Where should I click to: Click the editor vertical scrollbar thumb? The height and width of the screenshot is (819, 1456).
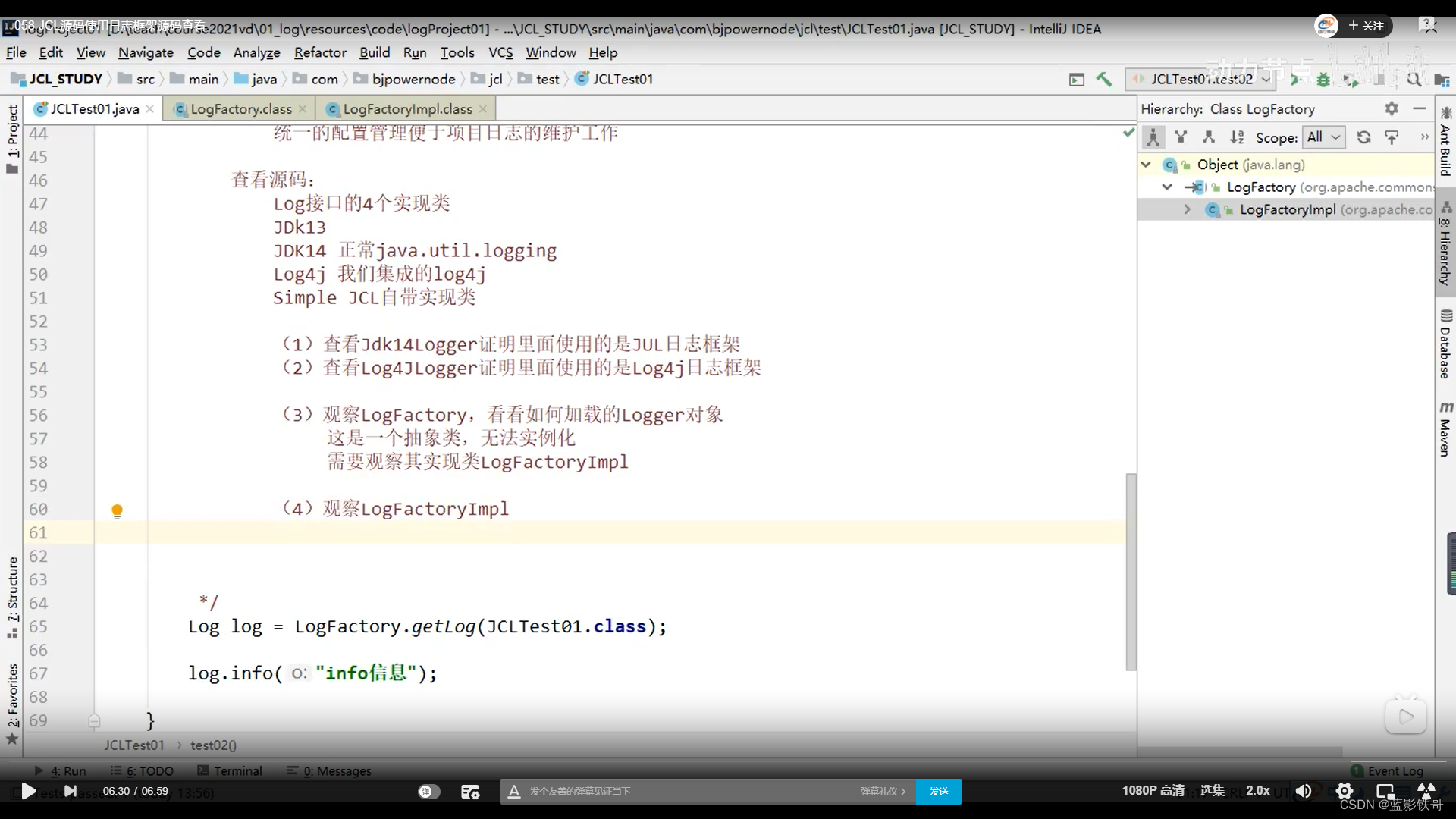click(x=1131, y=573)
